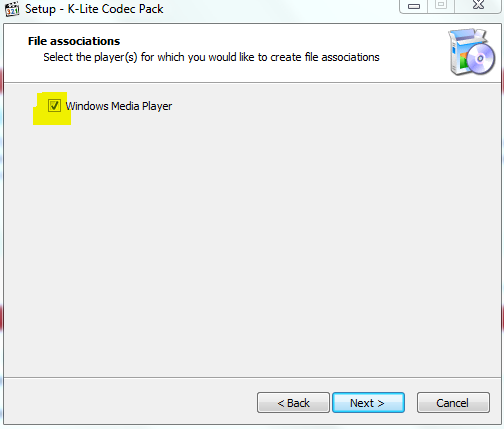The width and height of the screenshot is (504, 429).
Task: Click the checkmark inside the yellow highlighted box
Action: [54, 106]
